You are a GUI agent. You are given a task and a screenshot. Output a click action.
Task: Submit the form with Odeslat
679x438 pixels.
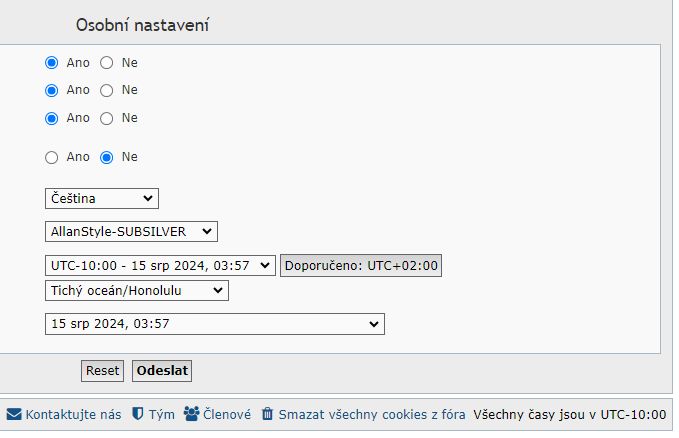coord(161,370)
